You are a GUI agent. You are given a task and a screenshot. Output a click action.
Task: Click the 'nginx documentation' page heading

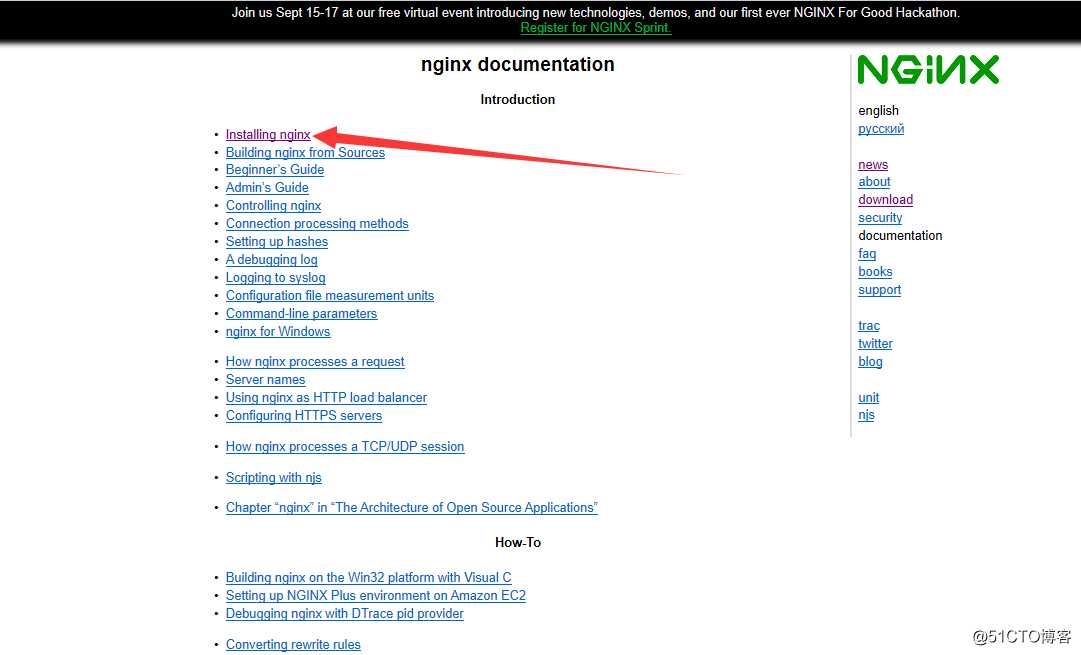[x=518, y=64]
